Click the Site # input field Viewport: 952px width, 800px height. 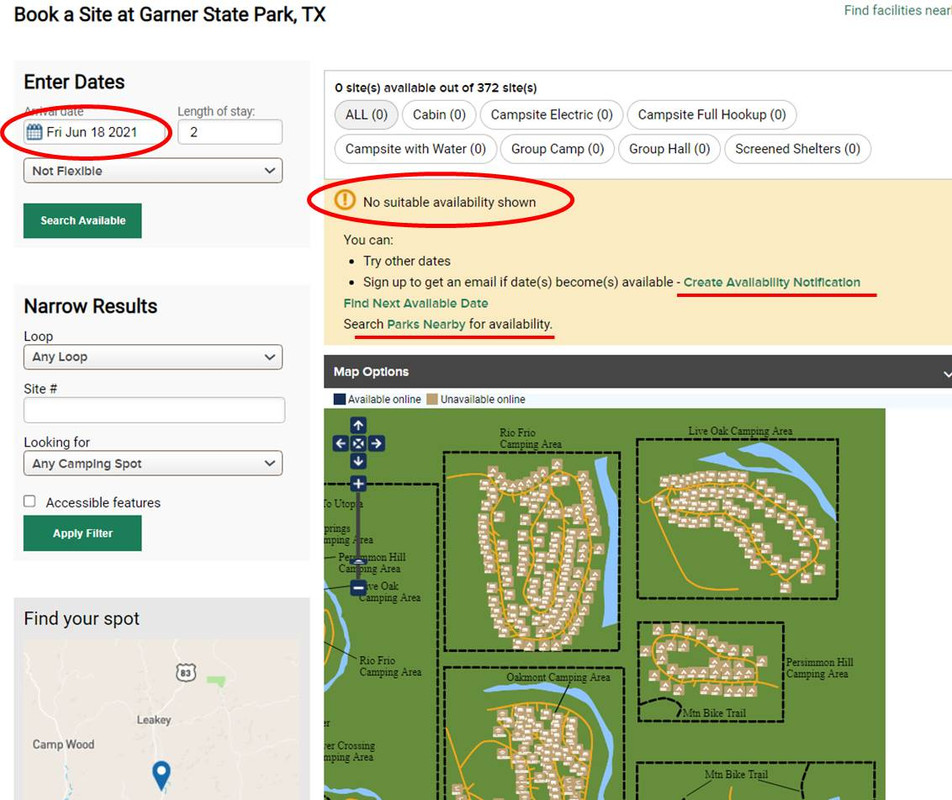coord(154,410)
